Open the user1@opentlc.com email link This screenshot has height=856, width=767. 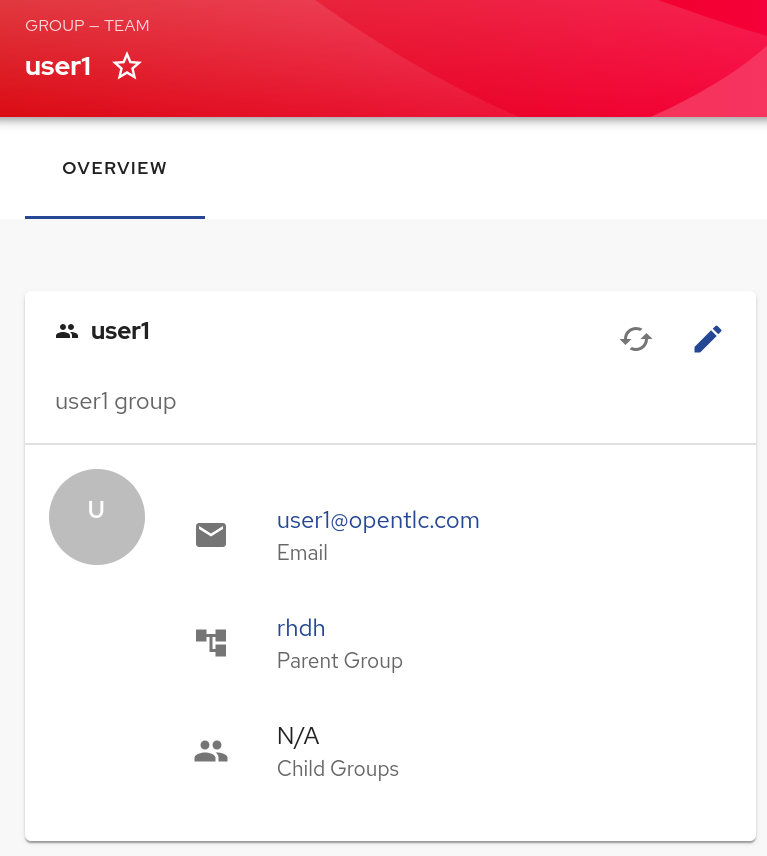point(378,520)
